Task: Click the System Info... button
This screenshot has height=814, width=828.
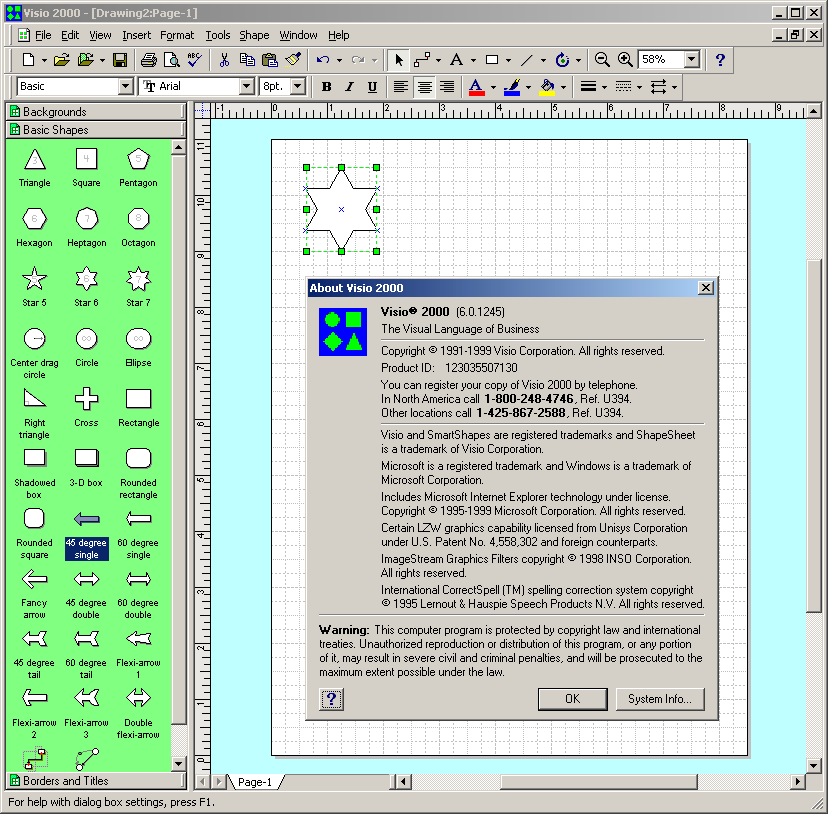Action: point(660,699)
